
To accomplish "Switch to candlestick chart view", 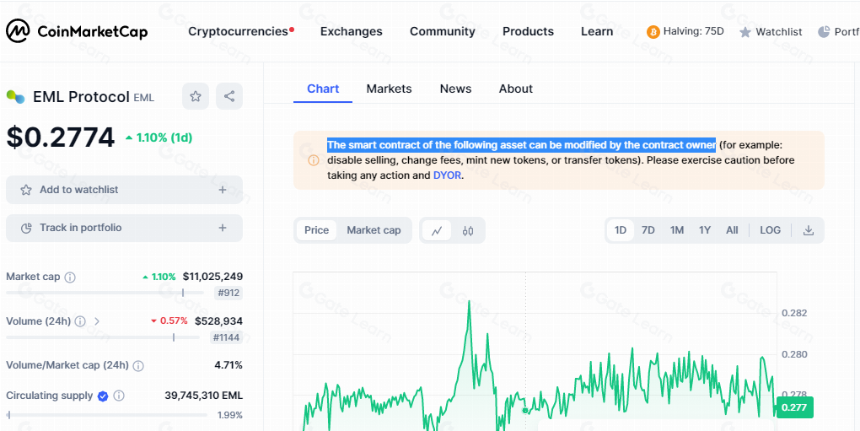I will 467,230.
